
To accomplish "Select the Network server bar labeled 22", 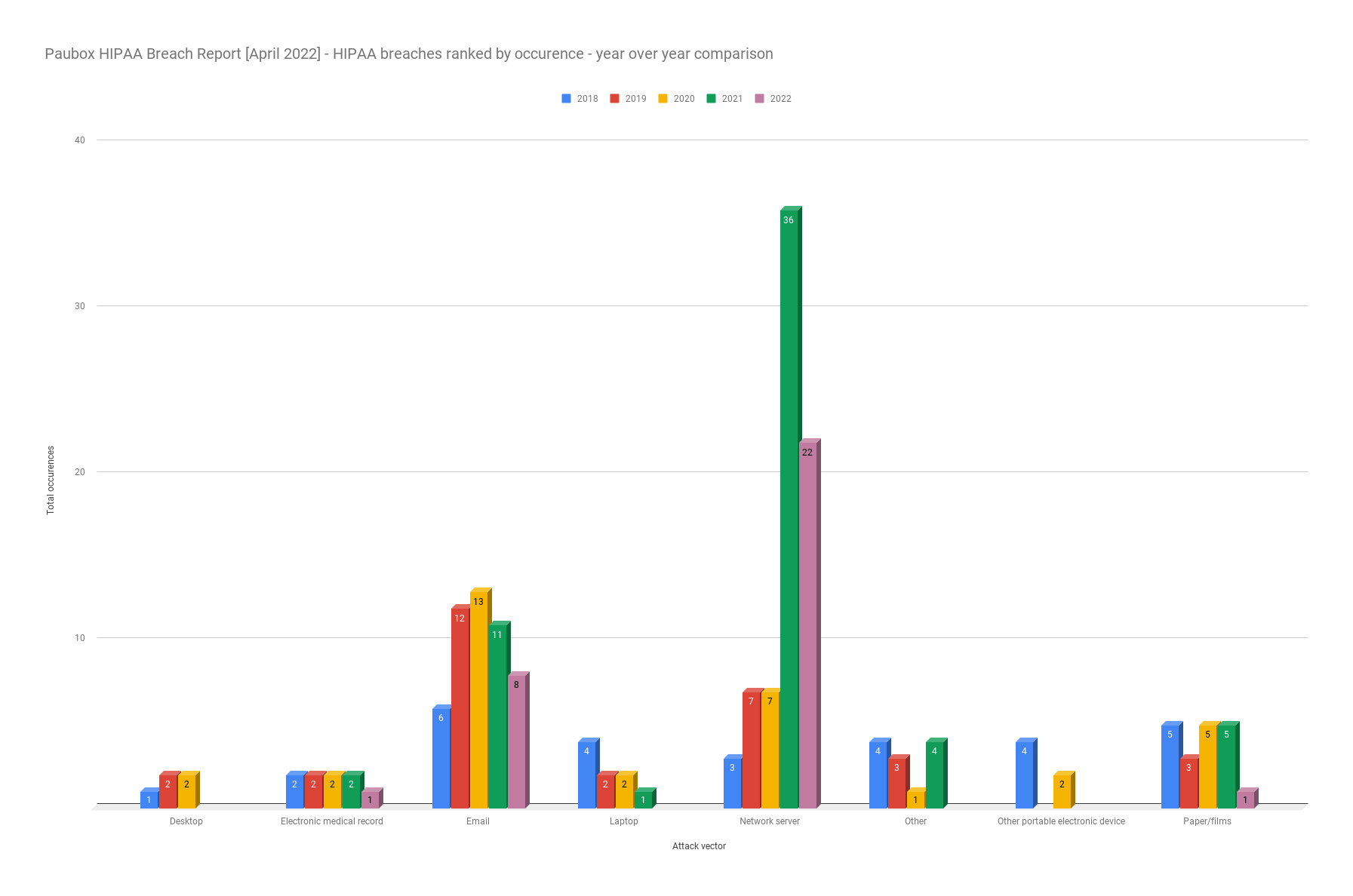I will pyautogui.click(x=807, y=626).
